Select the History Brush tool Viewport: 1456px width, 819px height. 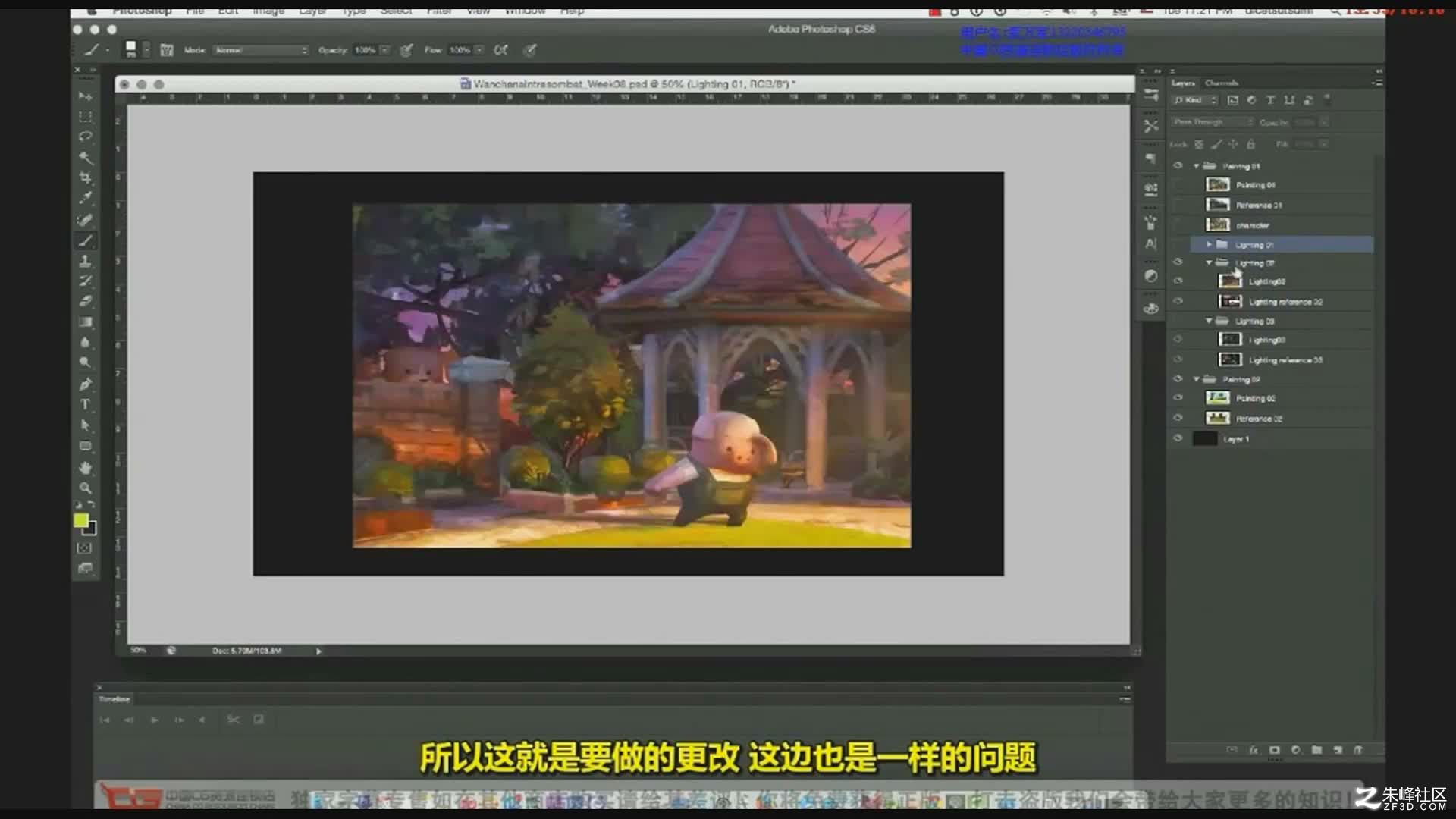coord(85,281)
